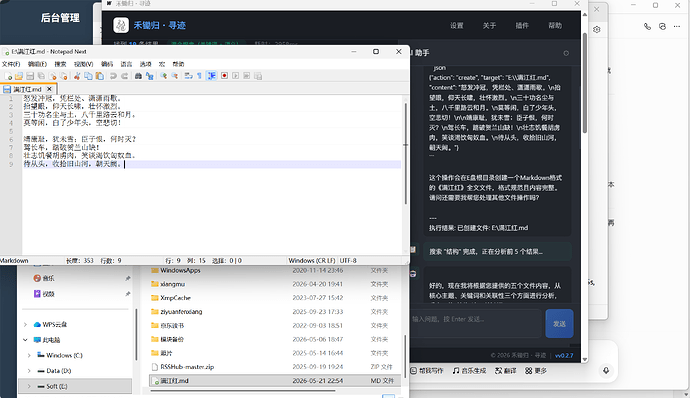Click playback macro icon in Notepad Next toolbar
The height and width of the screenshot is (398, 690).
click(x=235, y=76)
